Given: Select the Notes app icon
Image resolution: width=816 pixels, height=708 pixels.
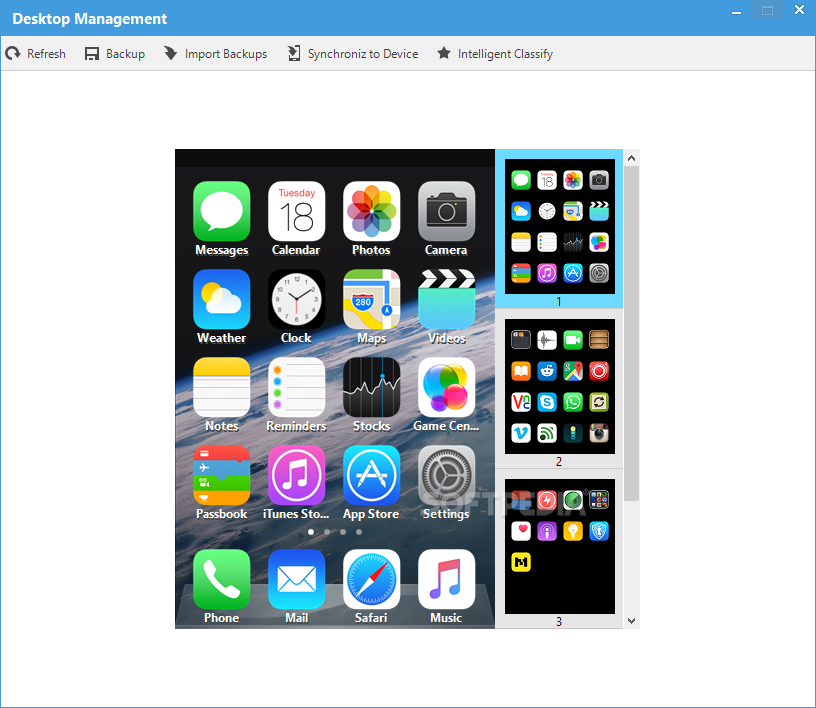Looking at the screenshot, I should (222, 387).
